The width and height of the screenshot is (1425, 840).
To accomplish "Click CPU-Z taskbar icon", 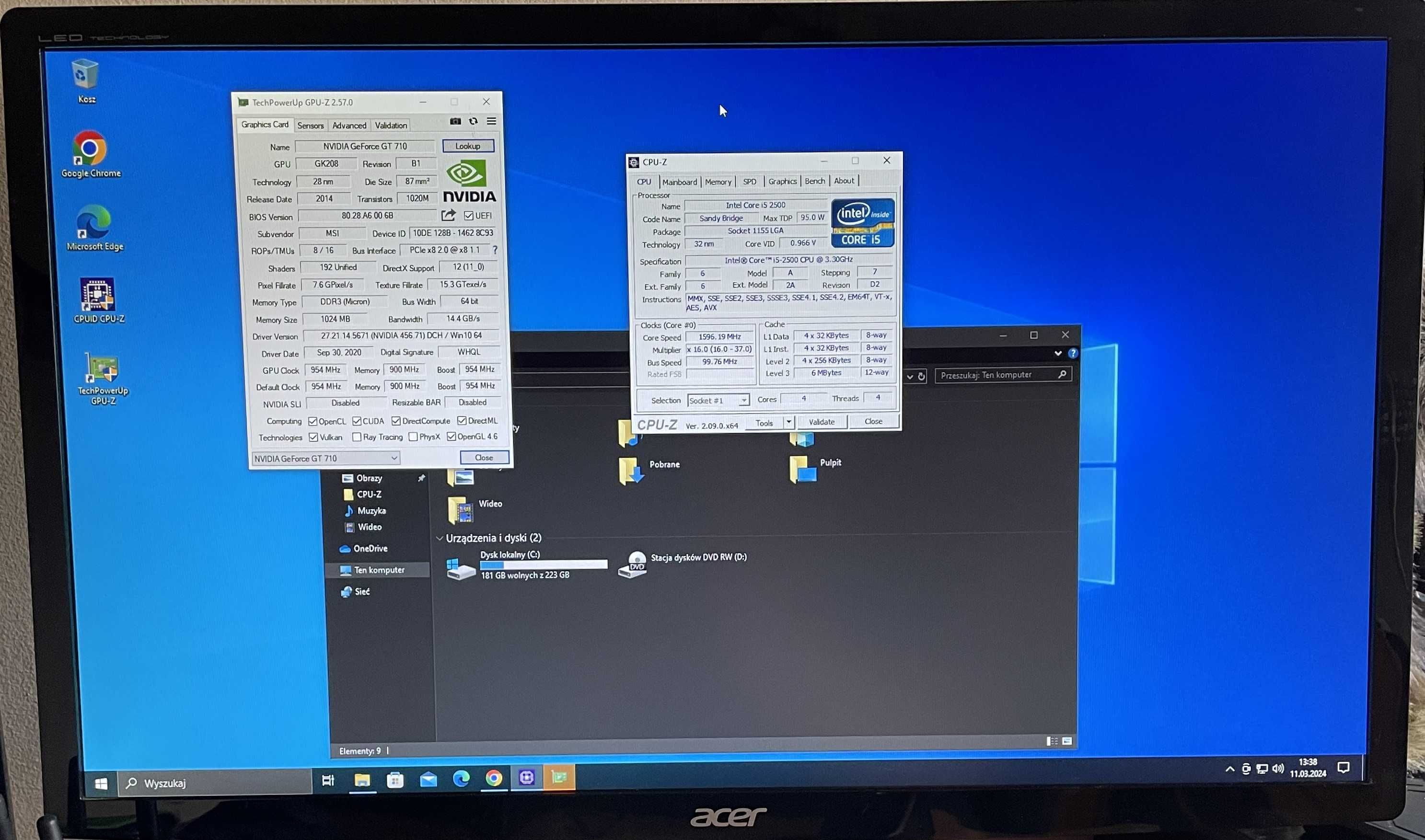I will tap(527, 778).
